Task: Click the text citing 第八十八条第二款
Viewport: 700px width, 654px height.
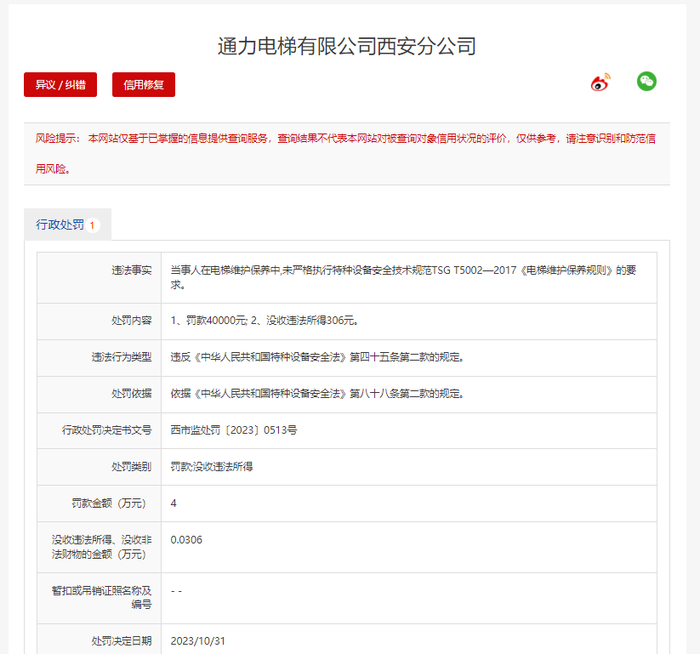Action: pos(317,394)
